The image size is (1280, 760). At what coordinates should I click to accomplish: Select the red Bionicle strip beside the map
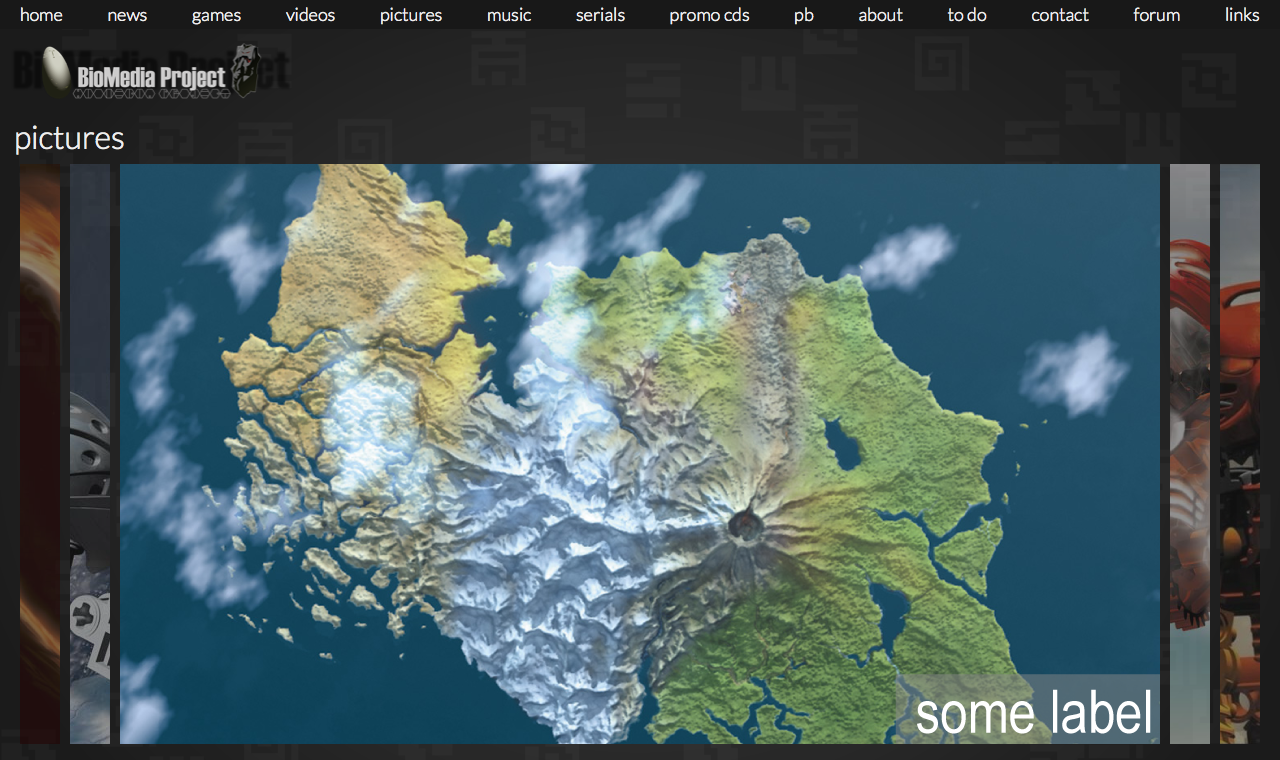pos(1190,454)
